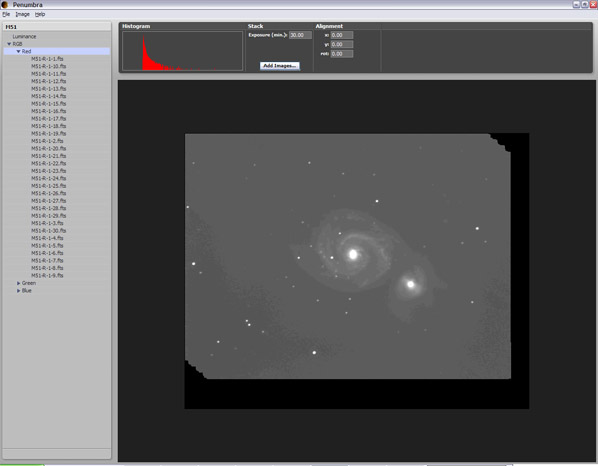Select file M51-R-1-3.fts

click(x=47, y=223)
